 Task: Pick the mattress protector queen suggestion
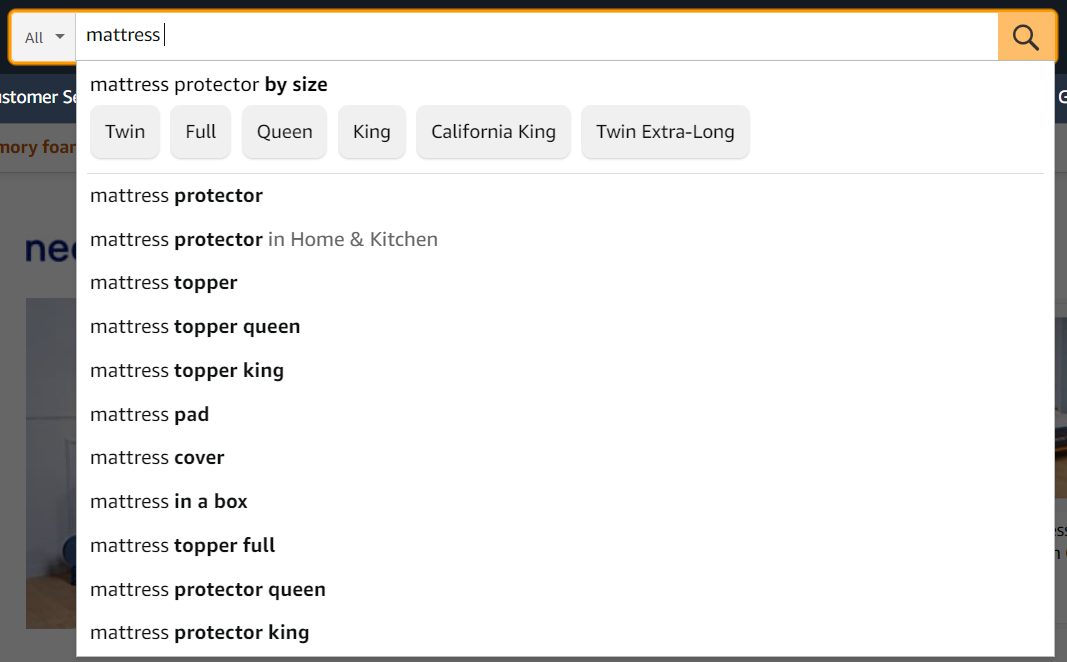click(208, 590)
